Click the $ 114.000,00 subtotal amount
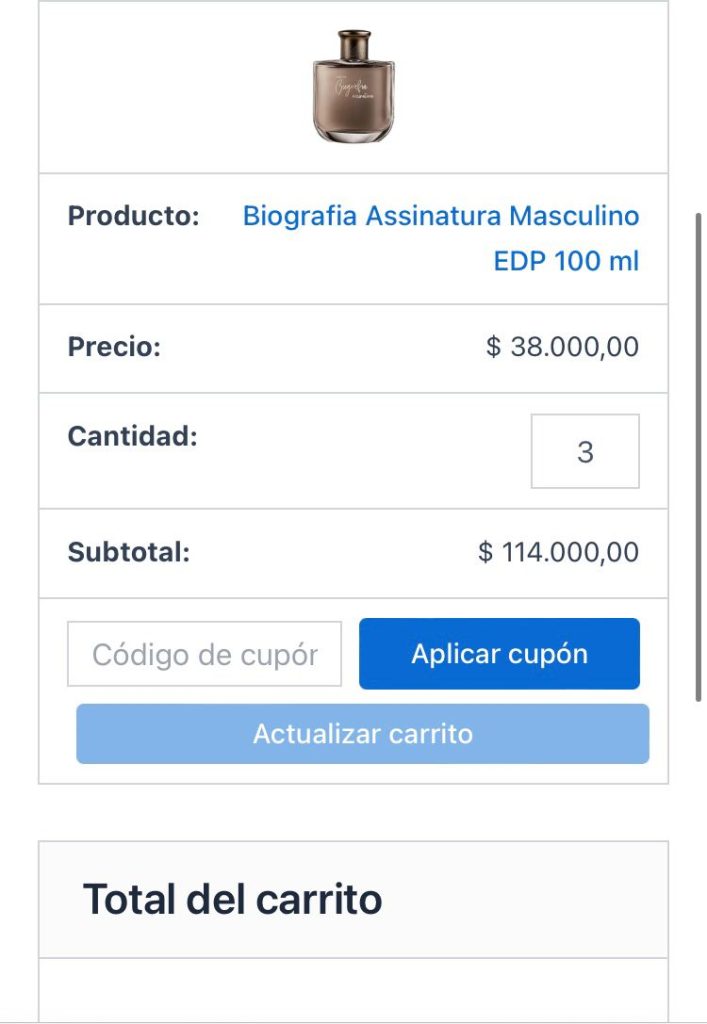This screenshot has height=1024, width=707. [558, 552]
